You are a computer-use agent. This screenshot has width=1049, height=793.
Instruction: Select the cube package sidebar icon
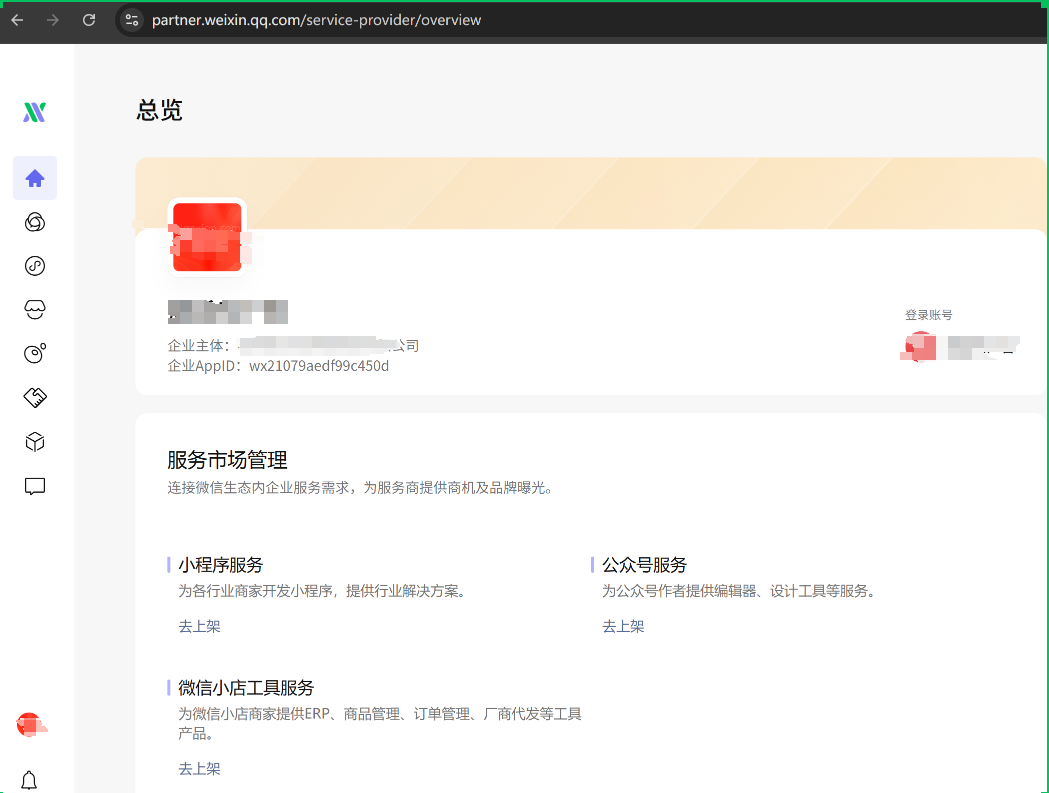(x=35, y=442)
